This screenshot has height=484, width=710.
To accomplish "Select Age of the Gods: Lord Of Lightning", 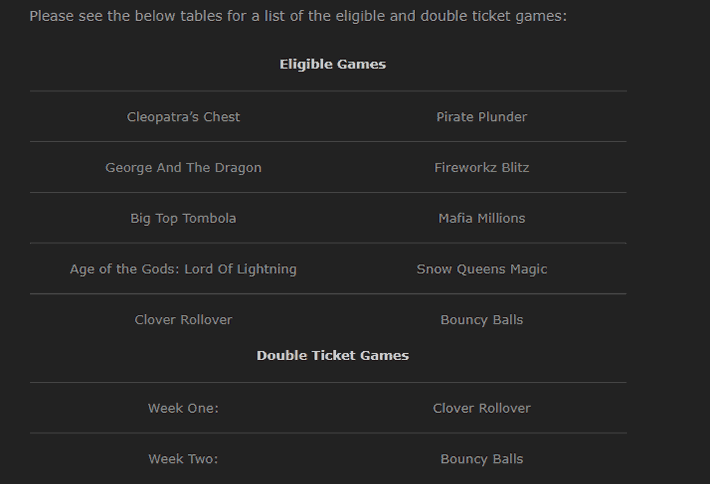I will (x=183, y=269).
